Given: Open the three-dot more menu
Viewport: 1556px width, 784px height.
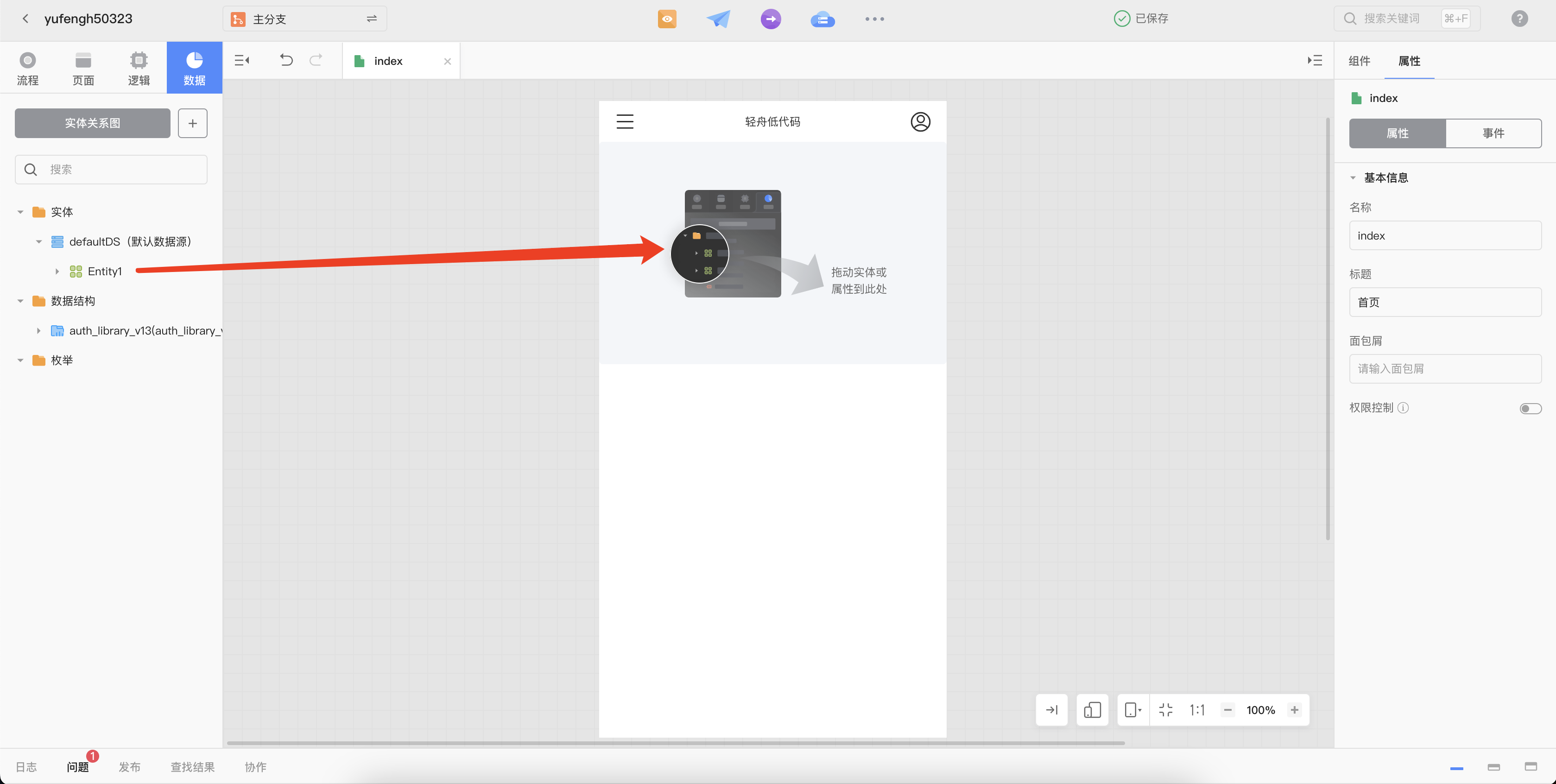Looking at the screenshot, I should point(874,19).
